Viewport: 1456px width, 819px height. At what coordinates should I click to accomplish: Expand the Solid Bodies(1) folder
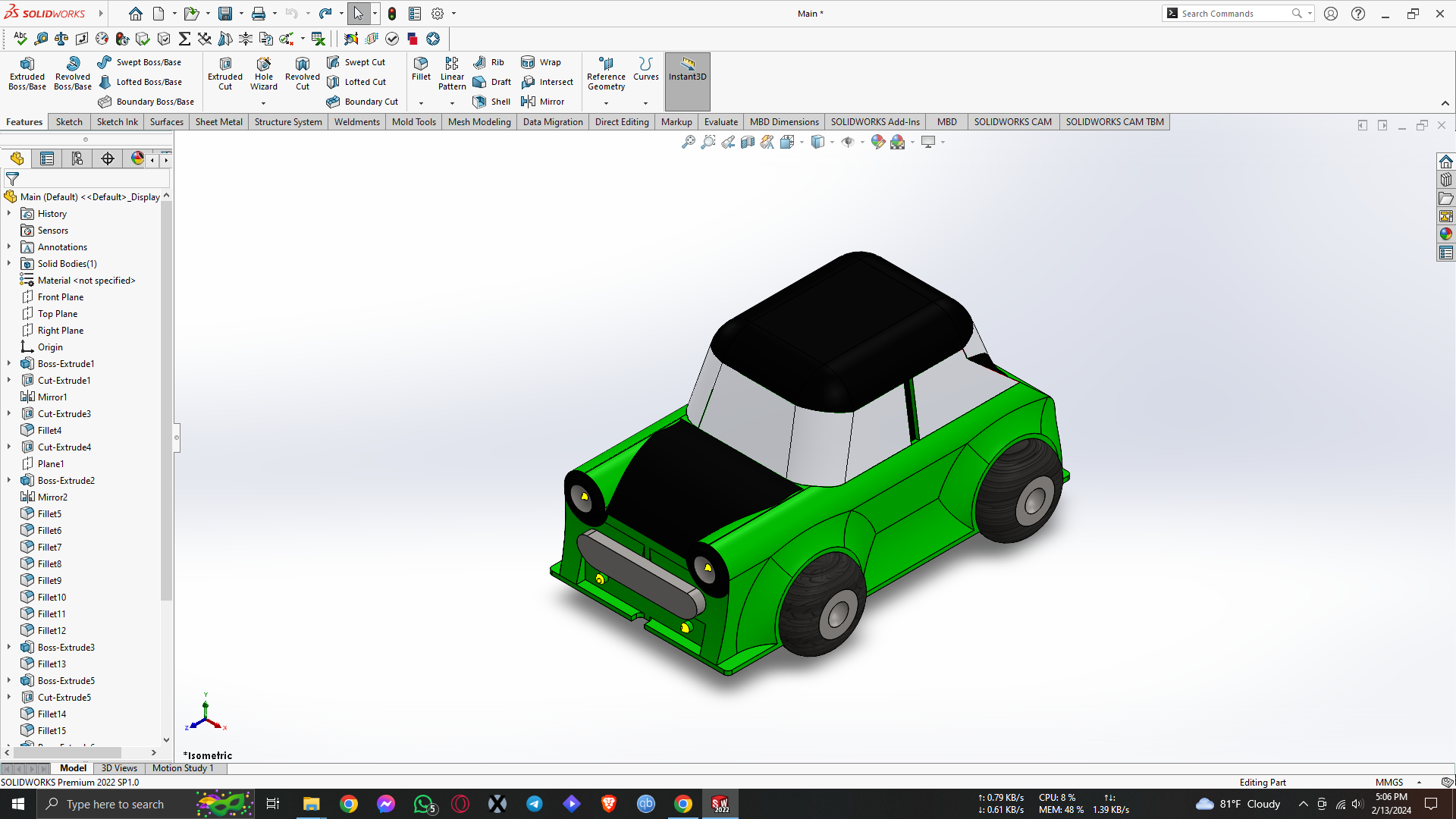9,264
